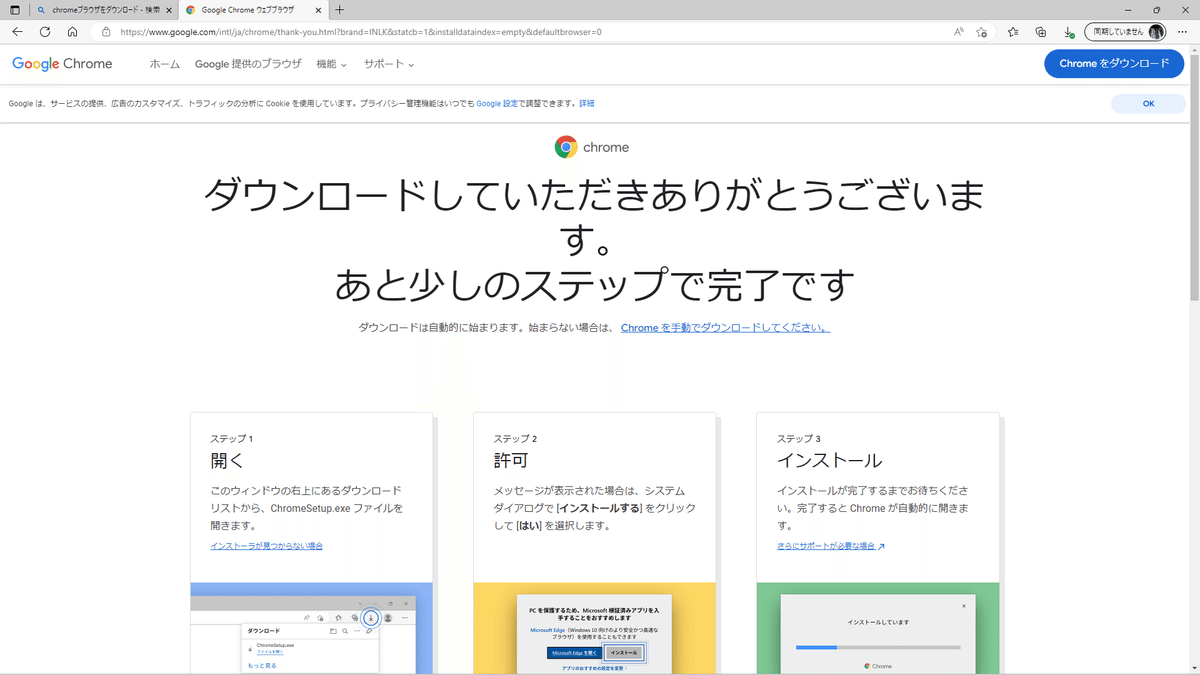The image size is (1200, 675).
Task: Click the ダウンロードしていただきありがとうございます heading
Action: [595, 217]
